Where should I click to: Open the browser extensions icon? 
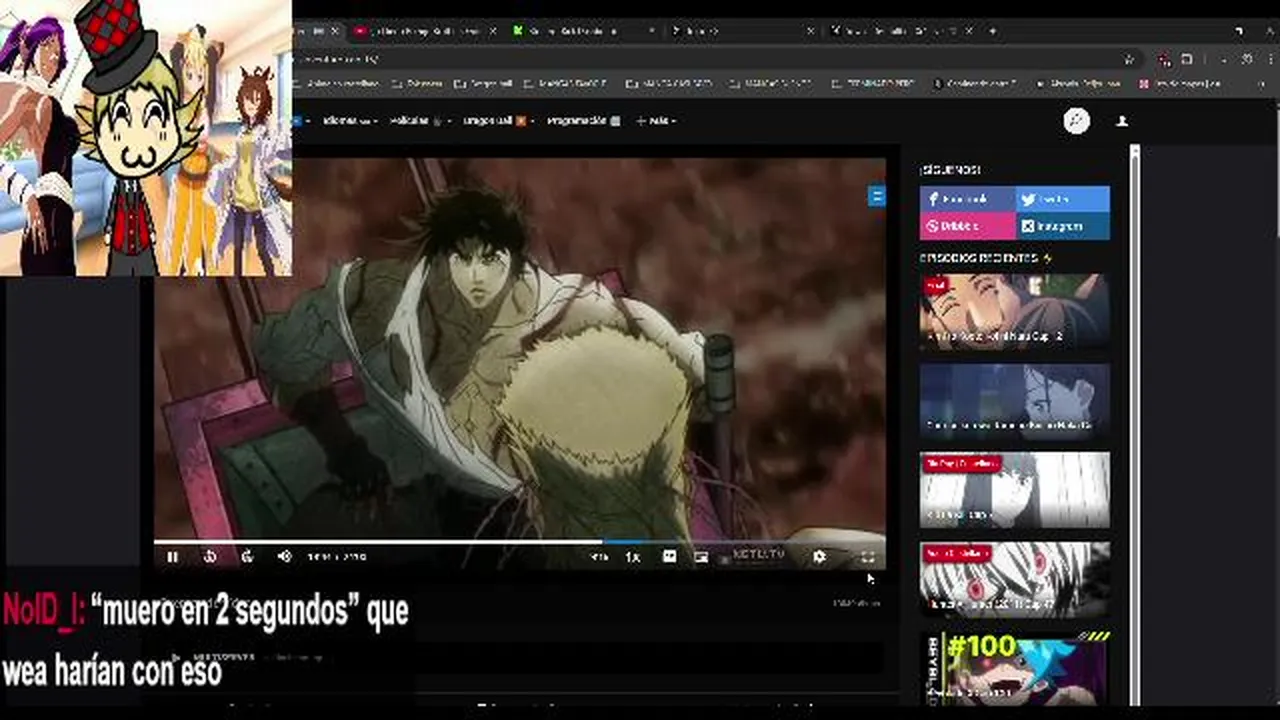[x=1187, y=60]
